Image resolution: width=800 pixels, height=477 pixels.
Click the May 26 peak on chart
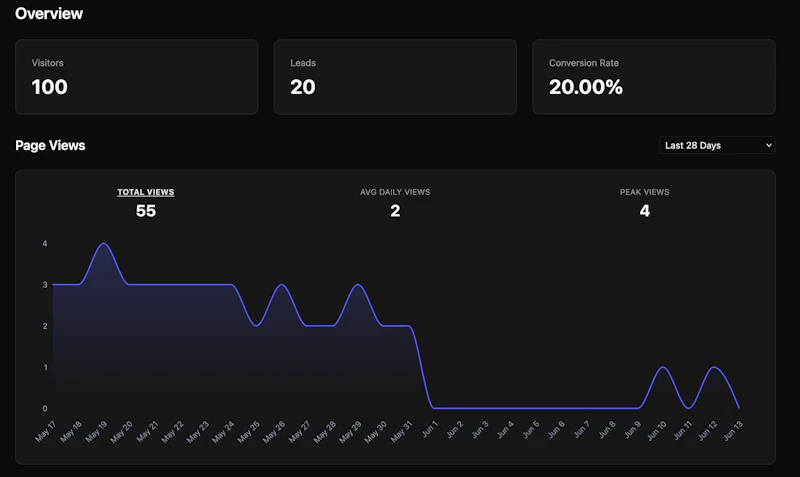(282, 285)
